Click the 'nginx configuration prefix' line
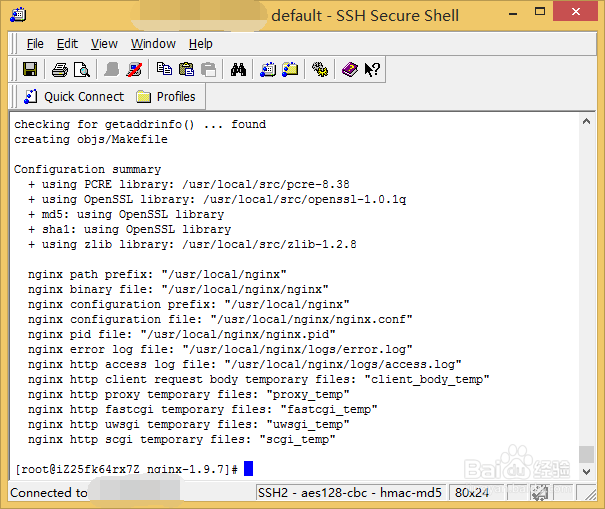This screenshot has height=509, width=605. click(x=189, y=304)
